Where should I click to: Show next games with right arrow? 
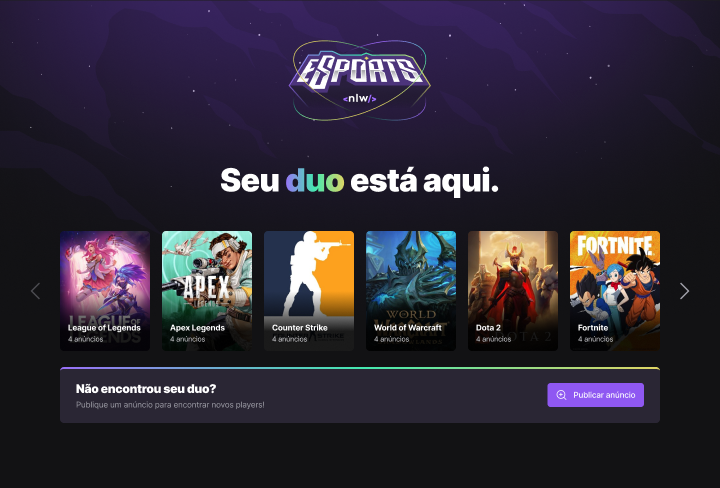pos(684,291)
